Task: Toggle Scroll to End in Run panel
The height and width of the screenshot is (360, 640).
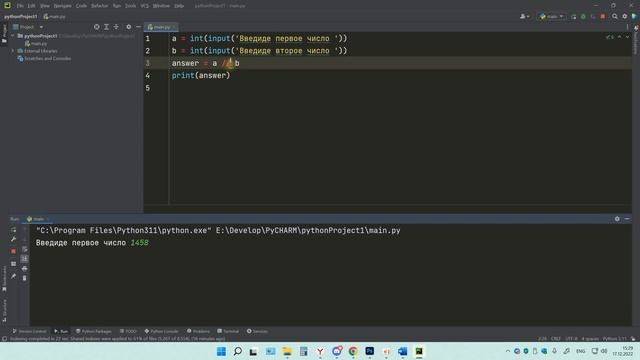Action: pos(24,259)
